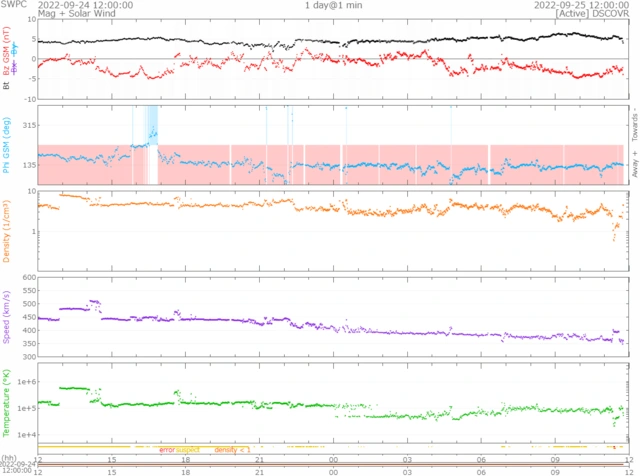This screenshot has width=640, height=476.
Task: Click the start time header above 'Mag + Solar Wind'
Action: (x=85, y=5)
